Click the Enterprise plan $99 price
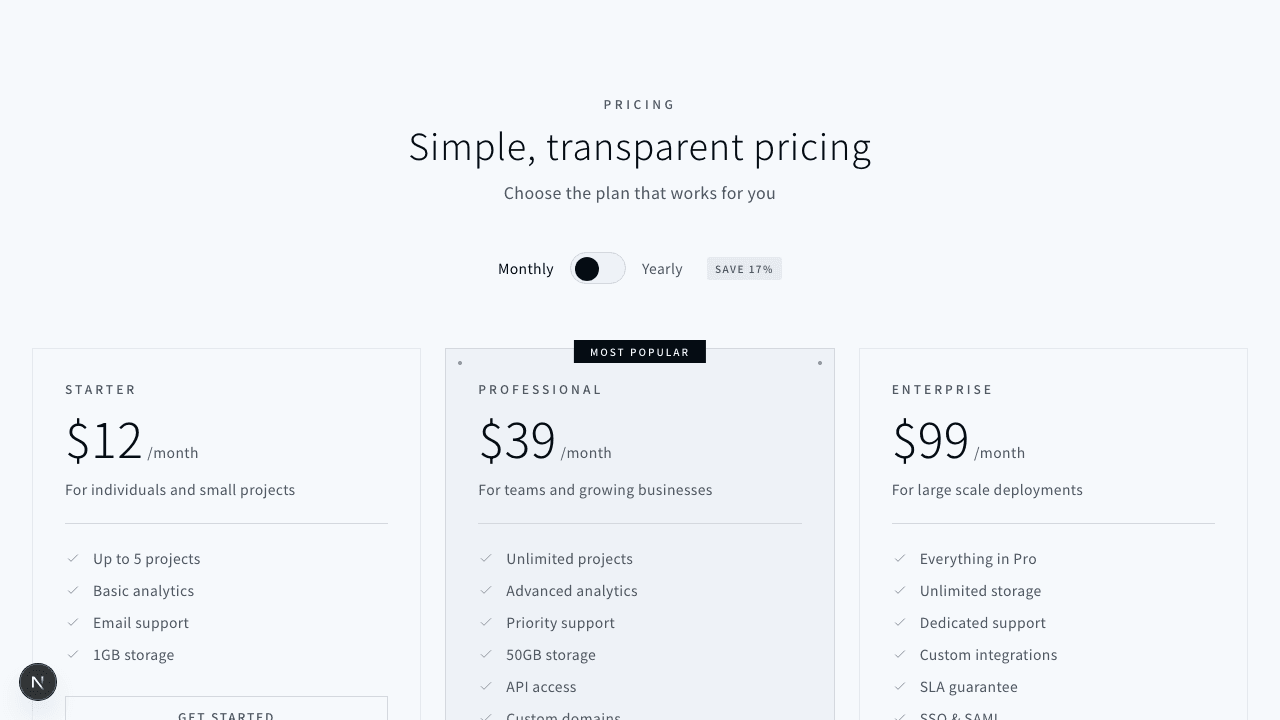The width and height of the screenshot is (1280, 720). [x=931, y=441]
